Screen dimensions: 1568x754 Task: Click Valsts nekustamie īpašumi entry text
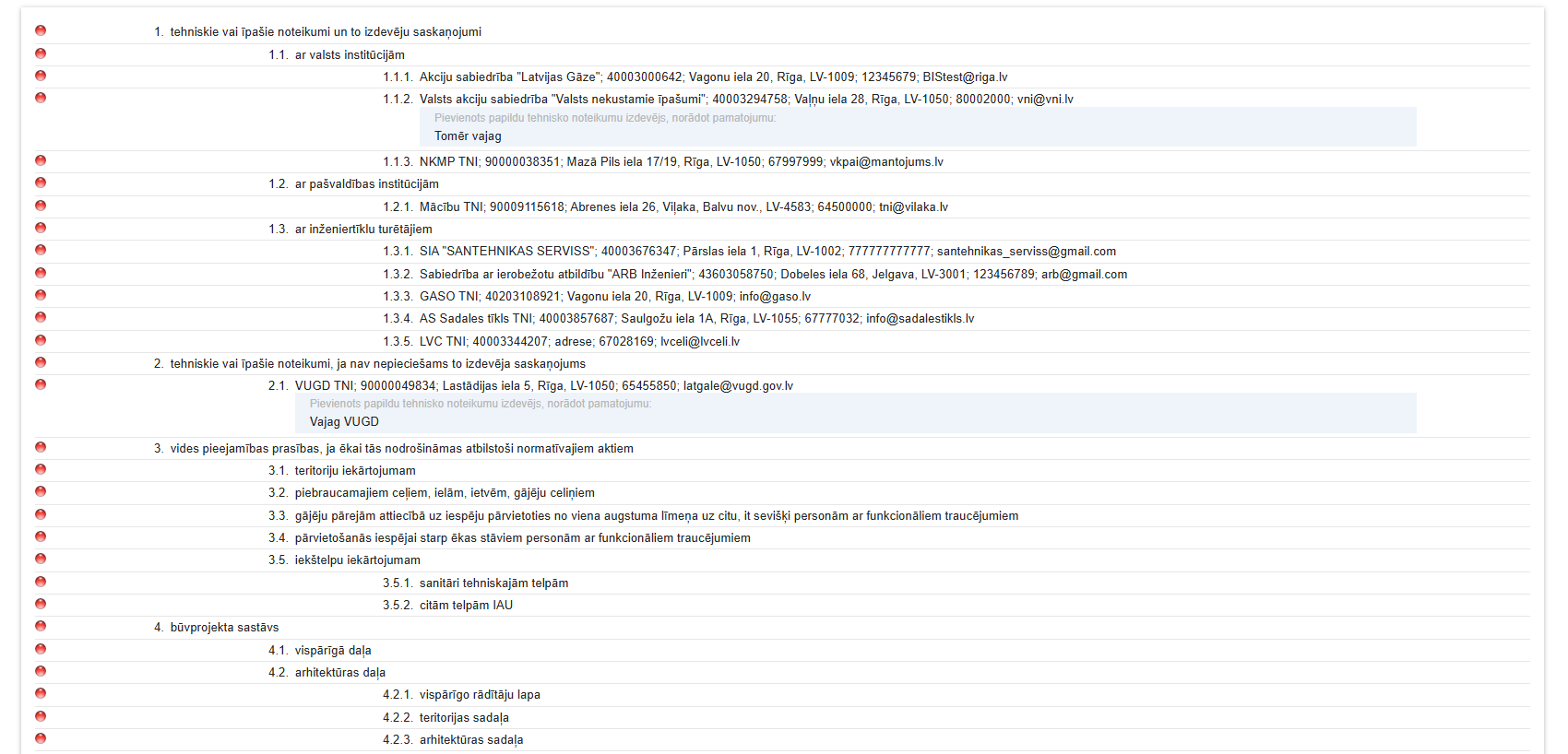click(745, 100)
